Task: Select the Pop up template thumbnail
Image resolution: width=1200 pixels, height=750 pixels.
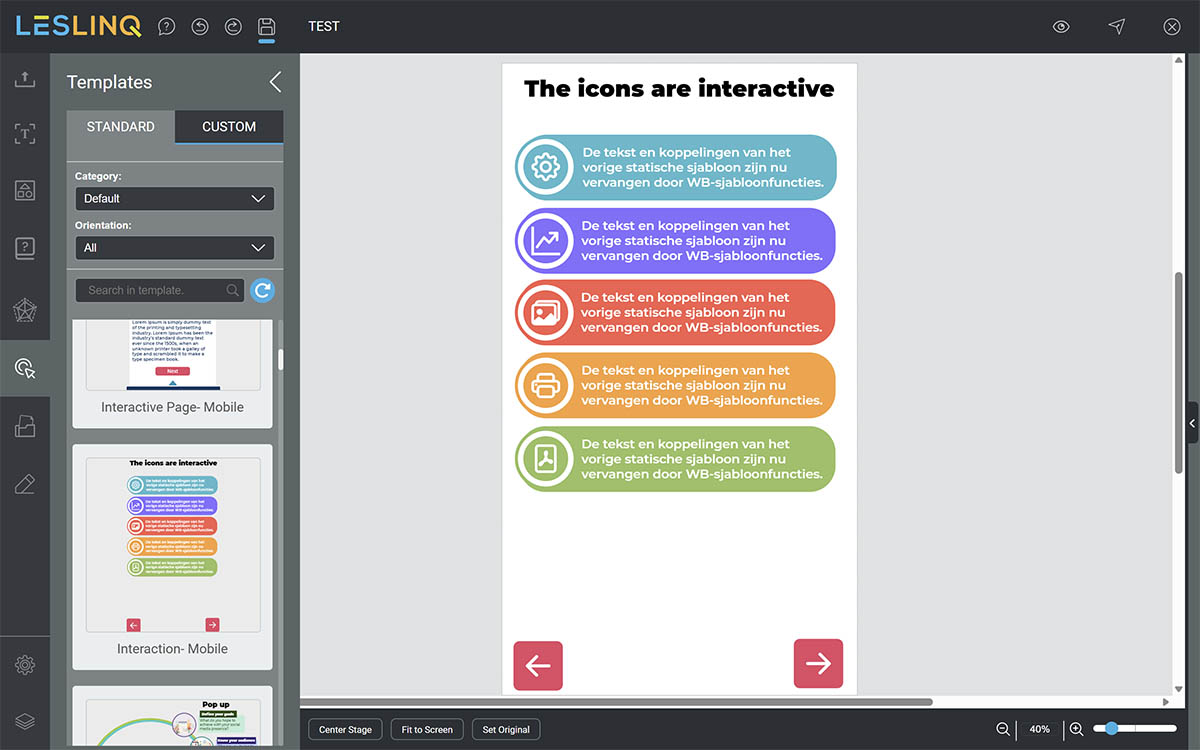Action: click(x=173, y=721)
